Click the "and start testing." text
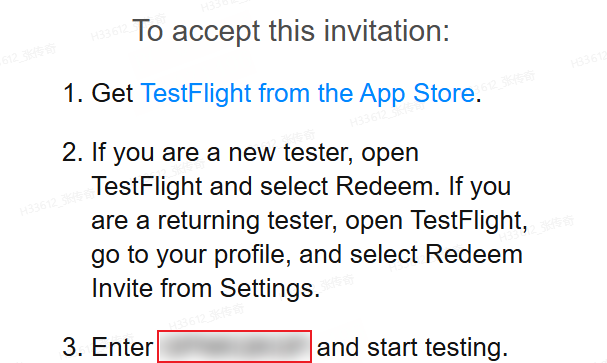The height and width of the screenshot is (363, 607). [412, 347]
